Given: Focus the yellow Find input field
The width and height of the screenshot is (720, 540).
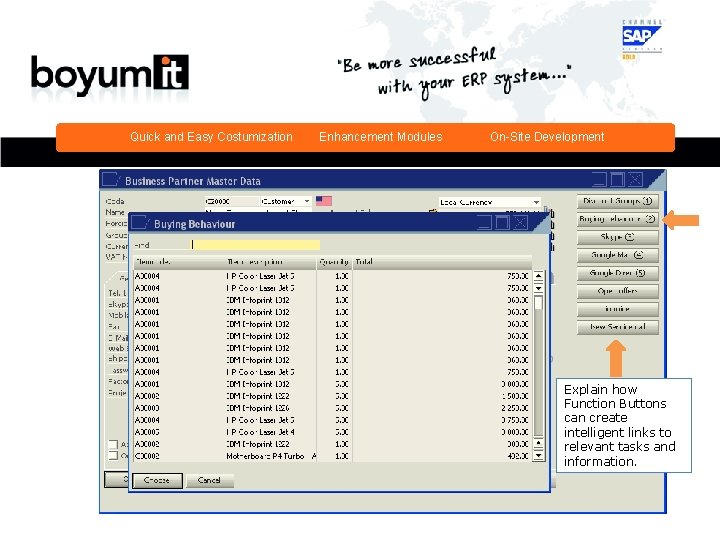Looking at the screenshot, I should (255, 245).
